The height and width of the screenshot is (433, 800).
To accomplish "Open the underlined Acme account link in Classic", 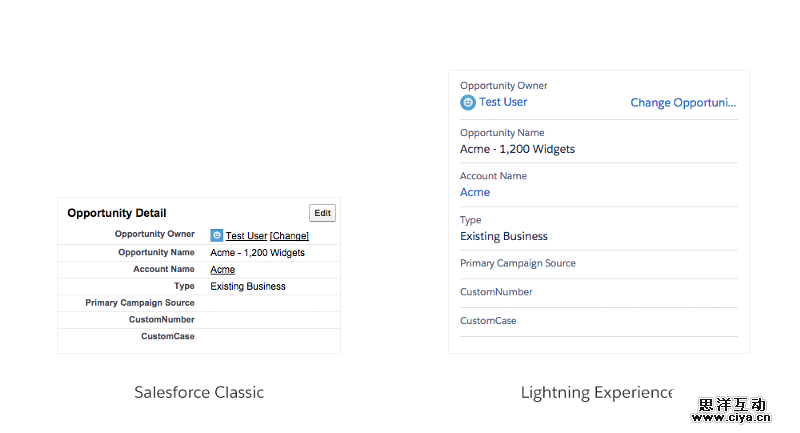I will pyautogui.click(x=223, y=270).
